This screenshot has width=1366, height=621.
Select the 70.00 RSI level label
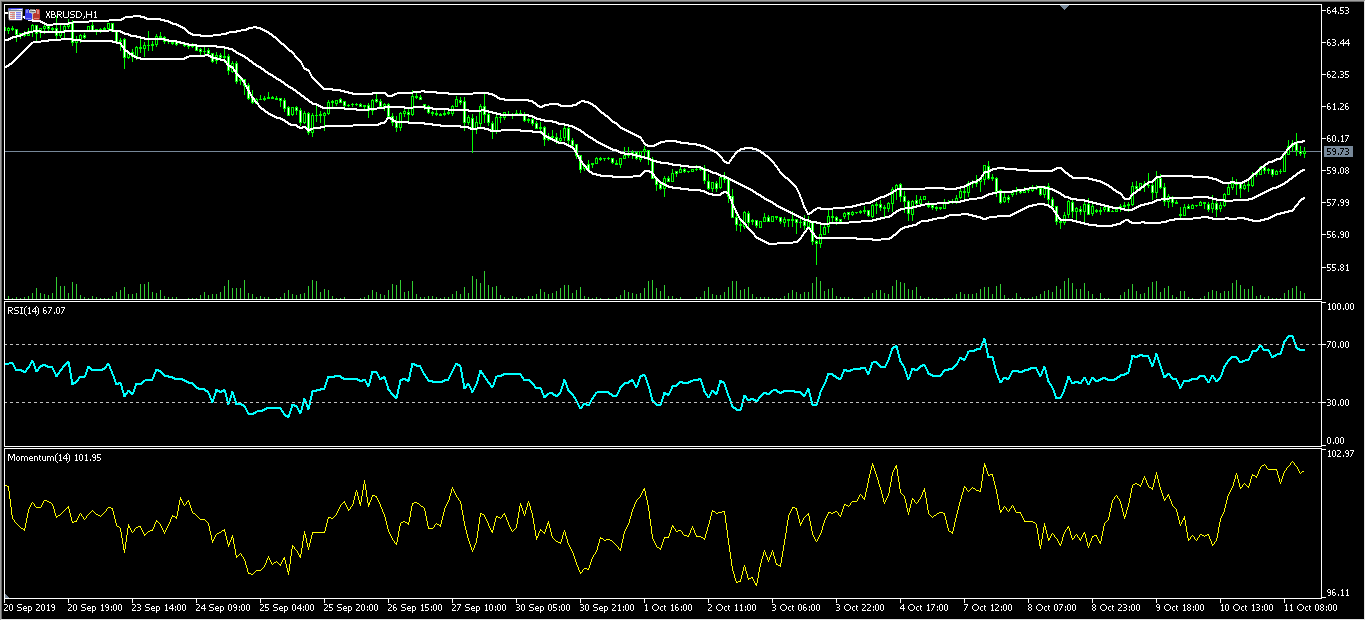pos(1338,345)
